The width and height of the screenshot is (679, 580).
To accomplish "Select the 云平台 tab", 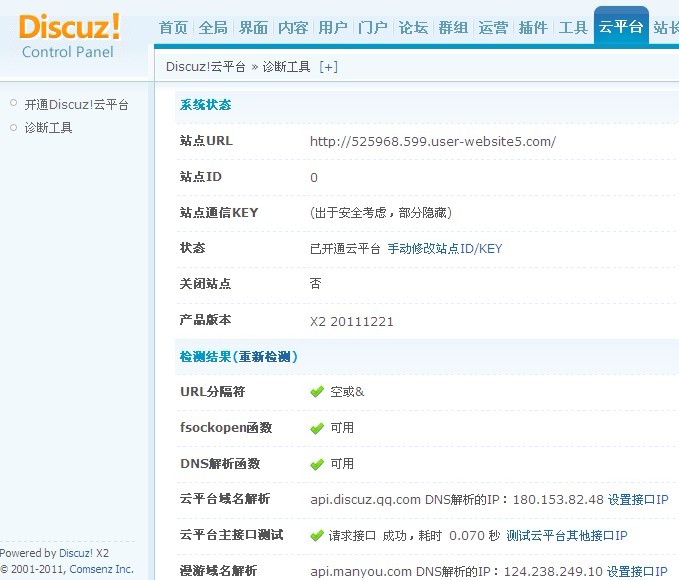I will [621, 26].
